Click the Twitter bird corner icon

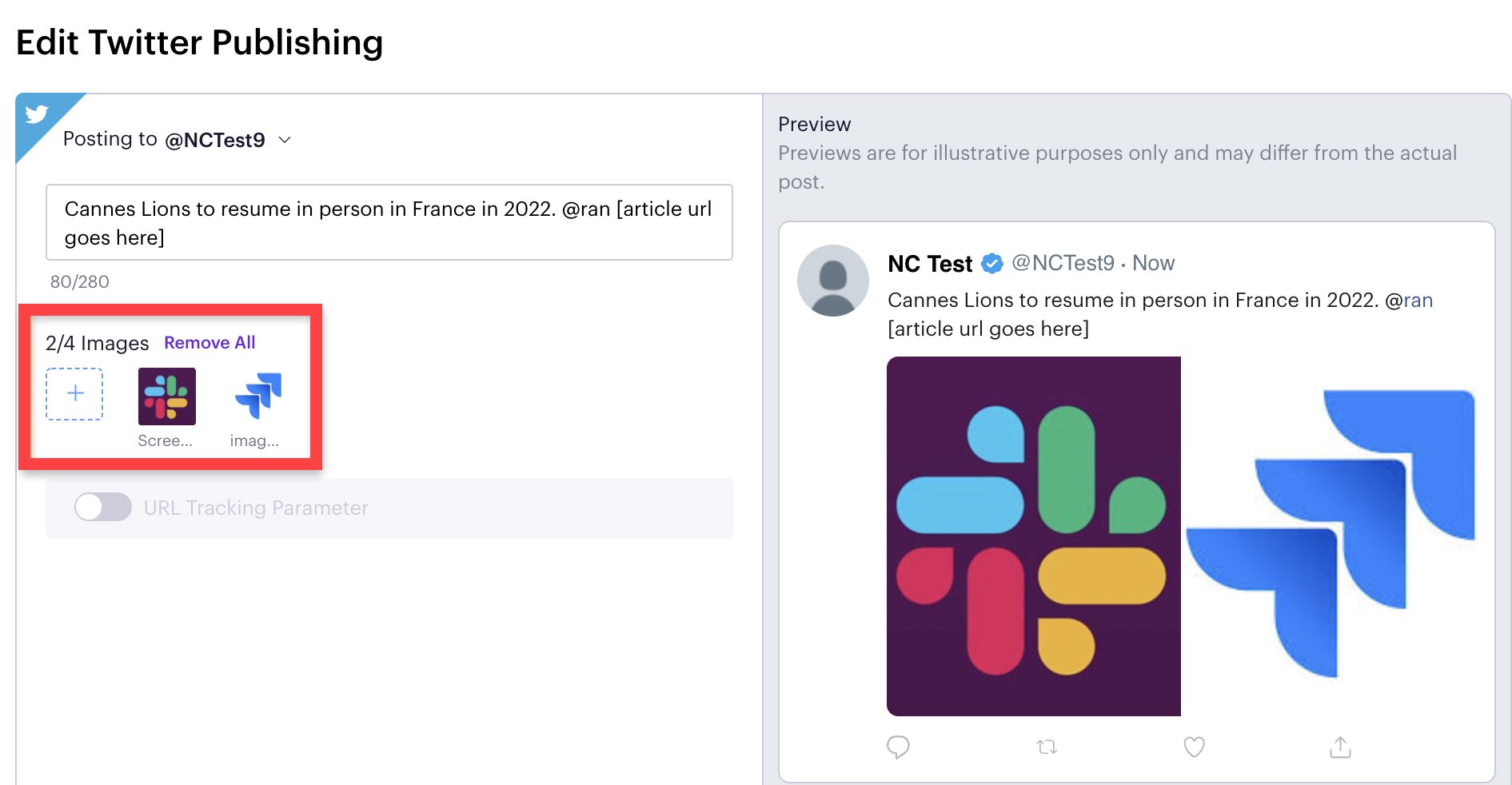pos(37,114)
